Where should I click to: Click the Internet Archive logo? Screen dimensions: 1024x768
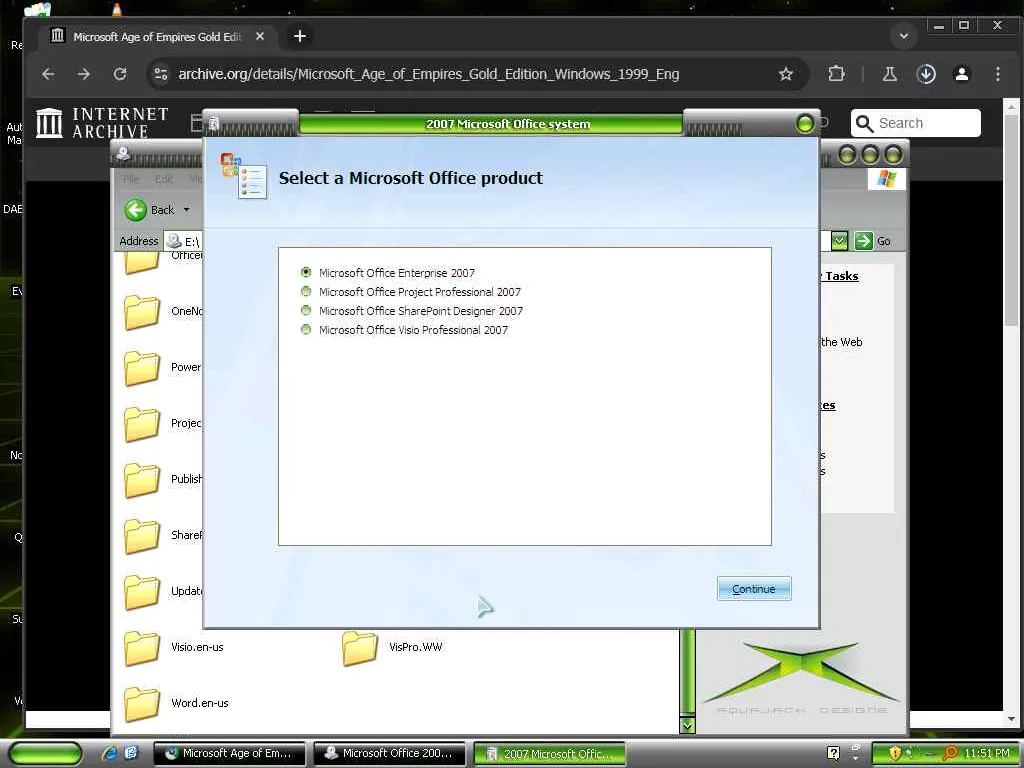(x=102, y=123)
